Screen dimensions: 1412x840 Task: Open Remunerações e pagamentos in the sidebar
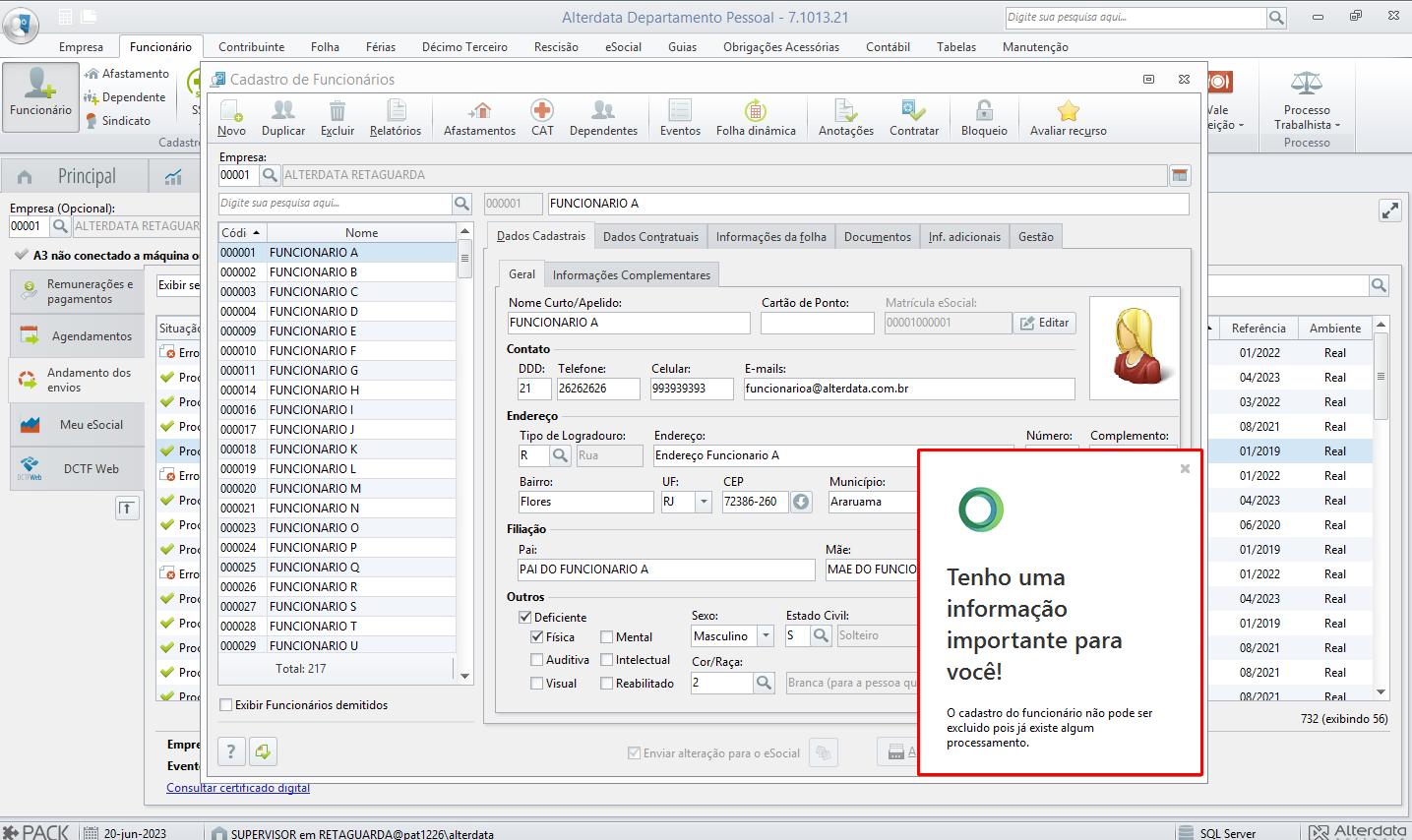(x=78, y=292)
